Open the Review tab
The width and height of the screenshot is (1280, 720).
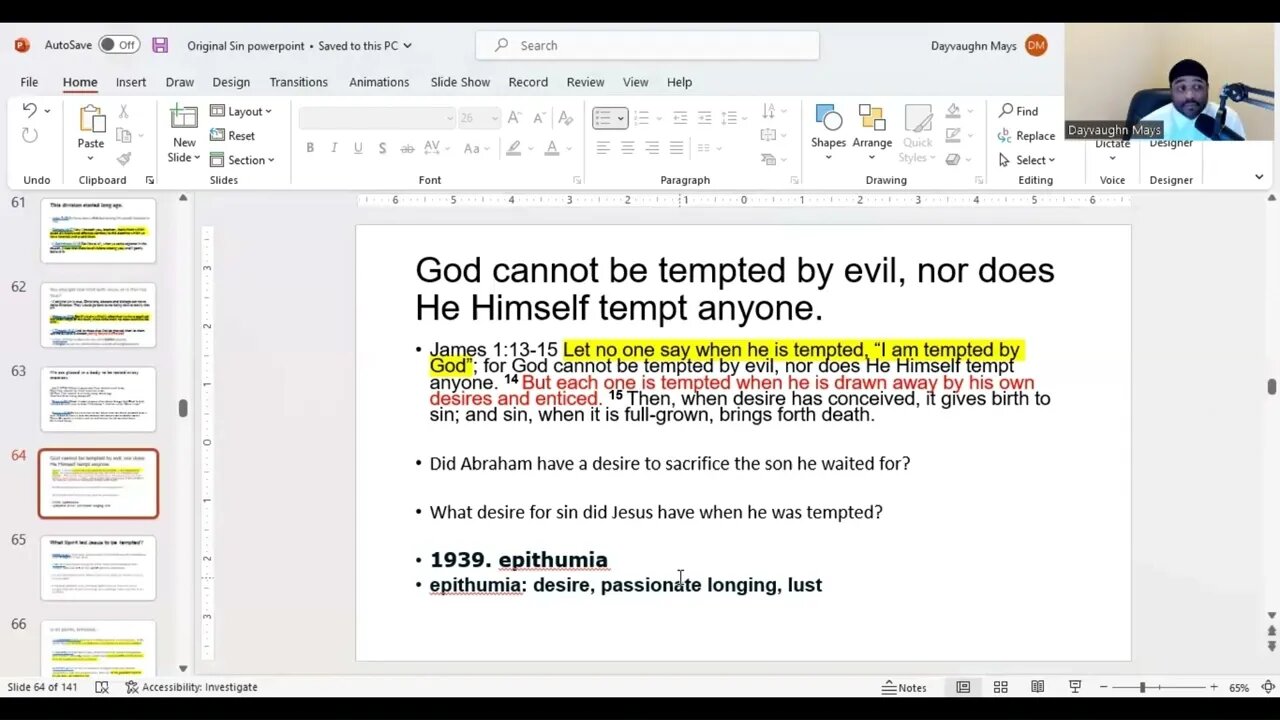tap(585, 82)
